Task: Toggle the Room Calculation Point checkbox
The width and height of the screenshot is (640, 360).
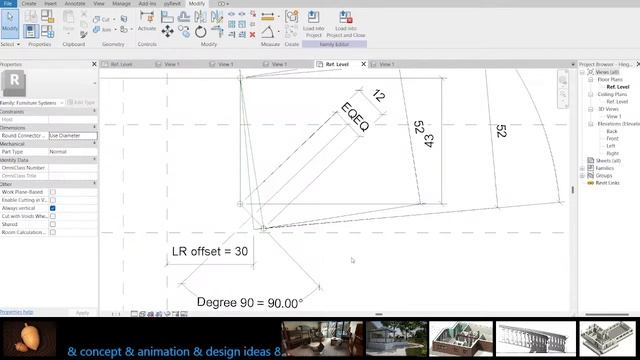Action: (x=53, y=232)
